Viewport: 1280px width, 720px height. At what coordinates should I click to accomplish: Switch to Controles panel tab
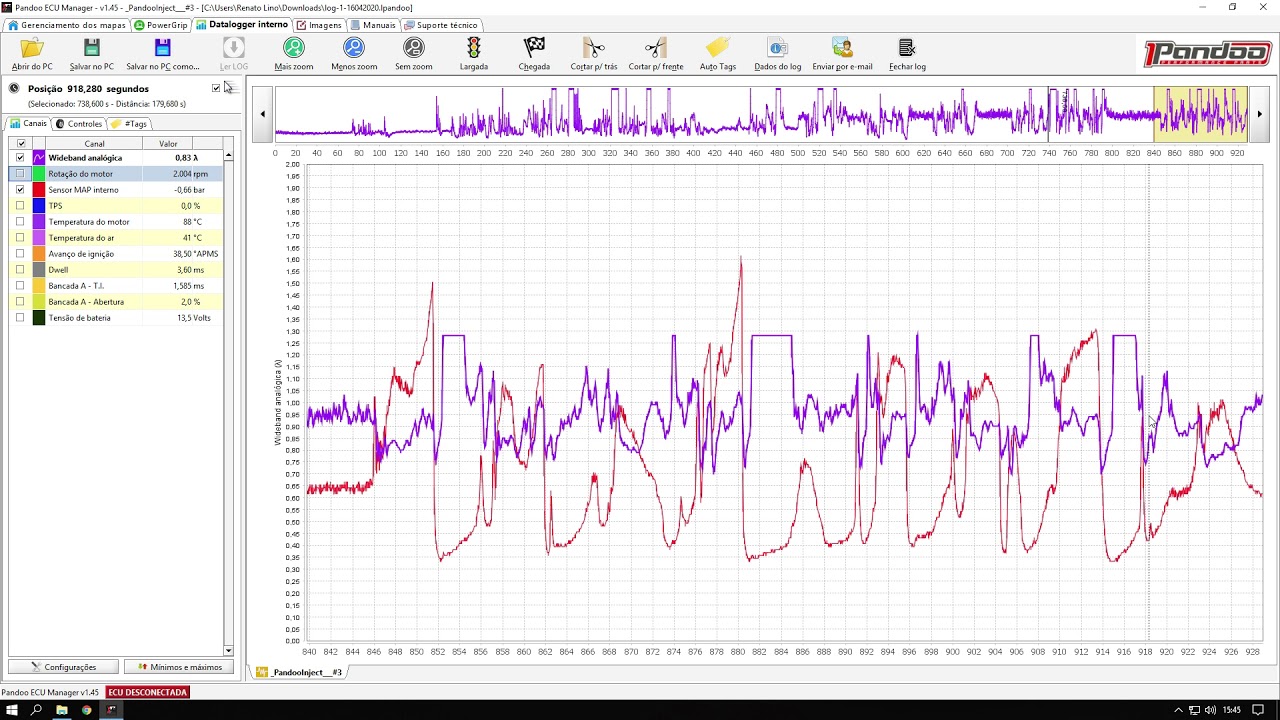[x=79, y=124]
